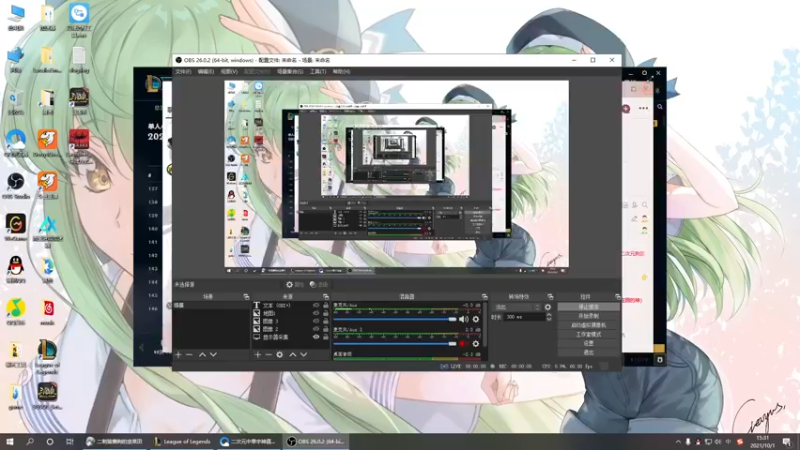Pop out the Scene Transitions (转场特效) dock

pos(550,296)
